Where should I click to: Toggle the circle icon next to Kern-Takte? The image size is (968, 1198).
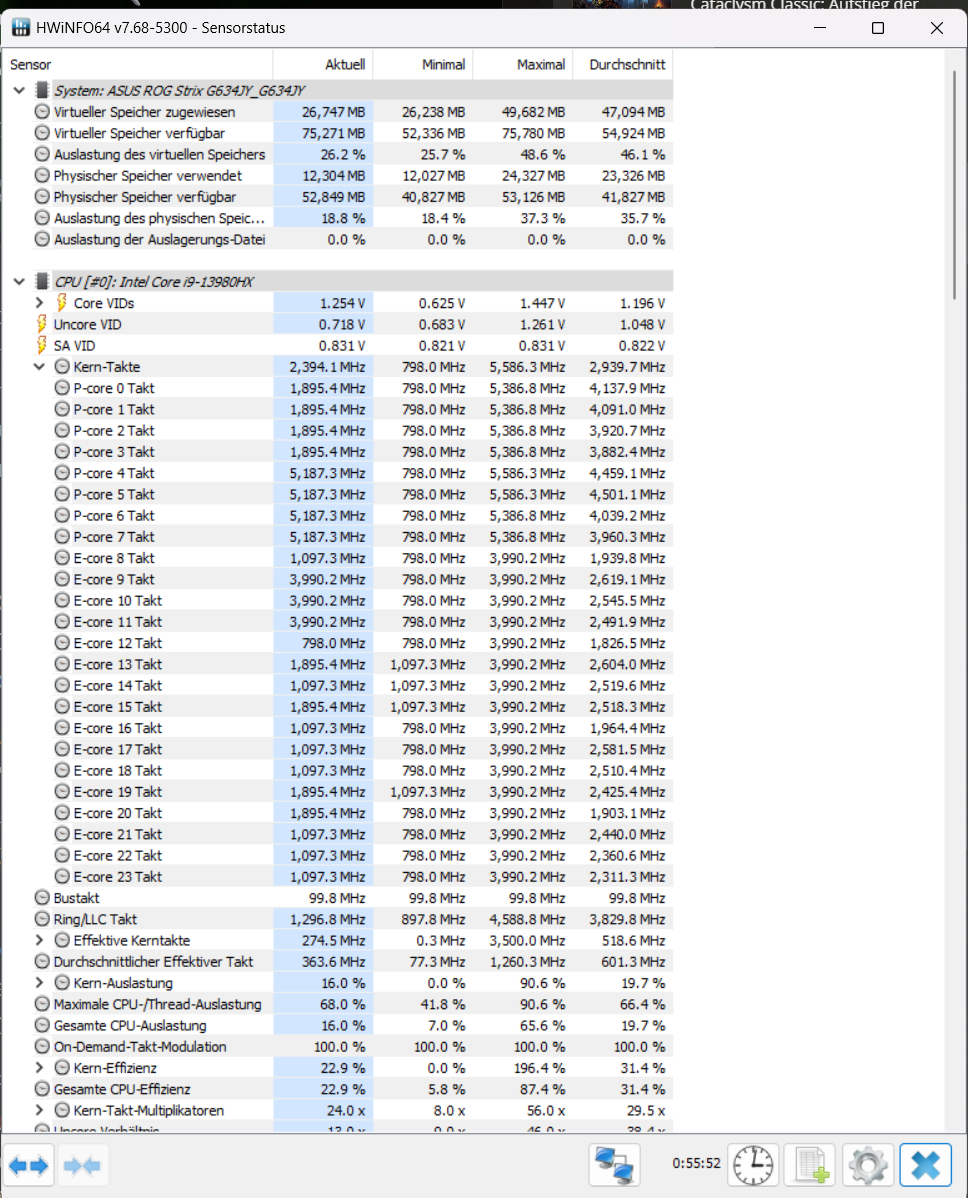click(x=61, y=366)
